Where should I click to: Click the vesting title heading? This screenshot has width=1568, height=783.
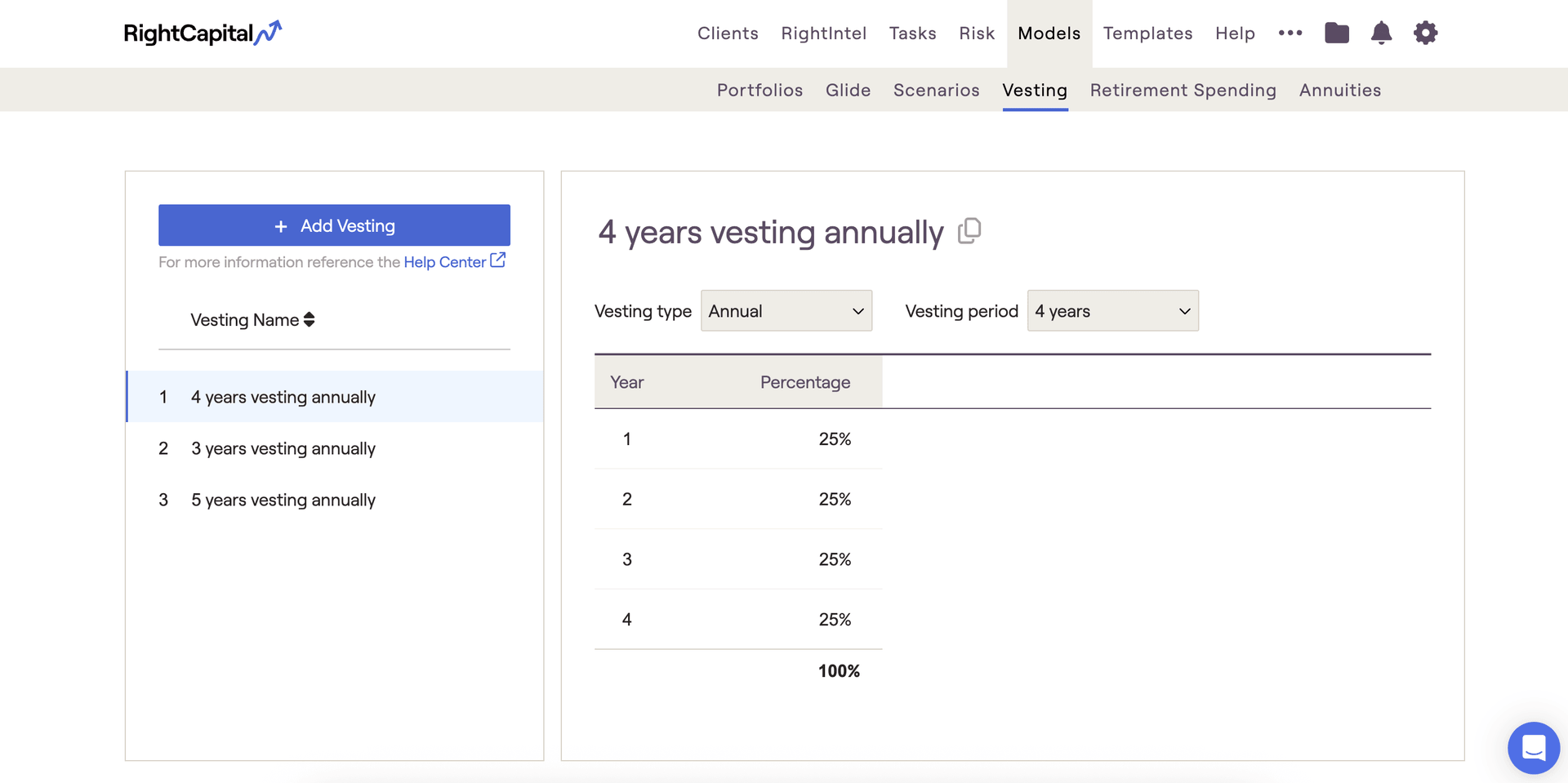pyautogui.click(x=770, y=233)
